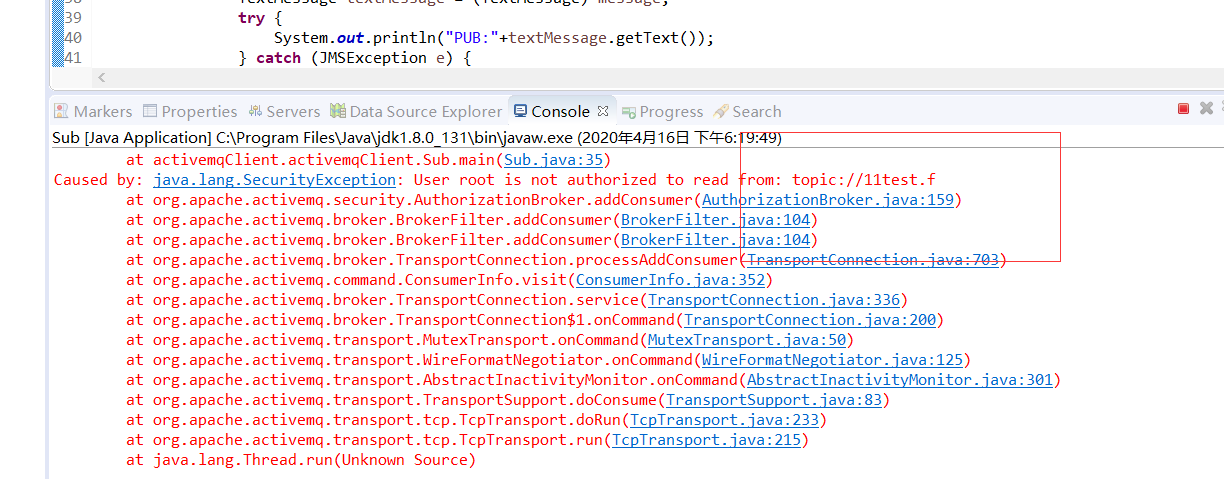Open the AuthorizationBroker.java:159 link
The image size is (1224, 479).
(828, 200)
